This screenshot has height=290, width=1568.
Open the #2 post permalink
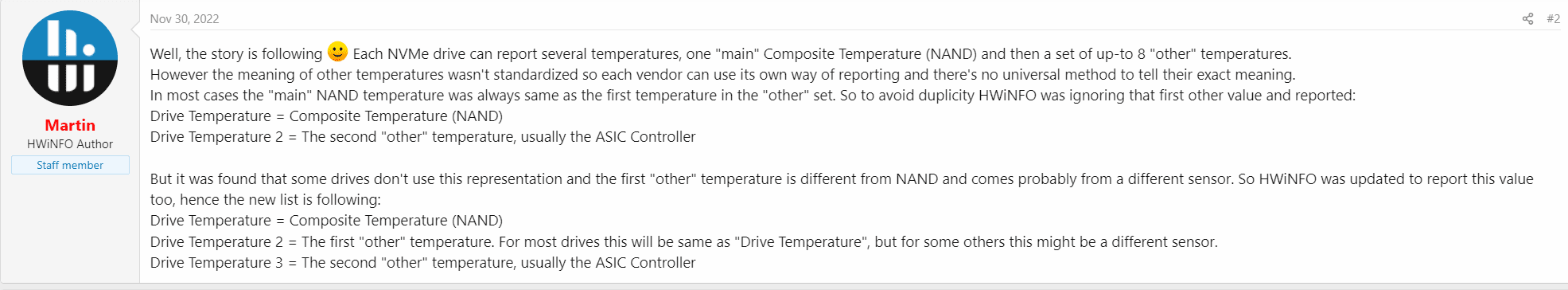point(1553,18)
